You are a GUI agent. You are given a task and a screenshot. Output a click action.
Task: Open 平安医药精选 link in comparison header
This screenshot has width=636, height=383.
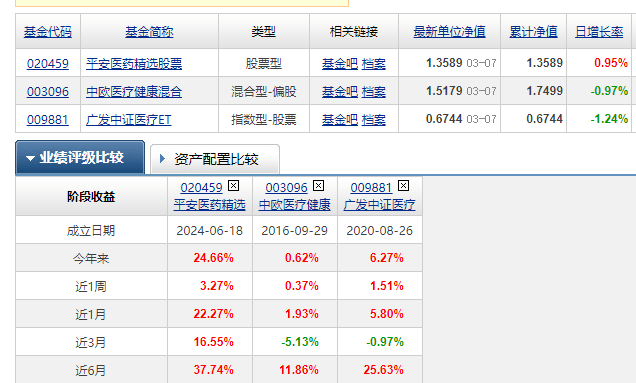pos(210,204)
